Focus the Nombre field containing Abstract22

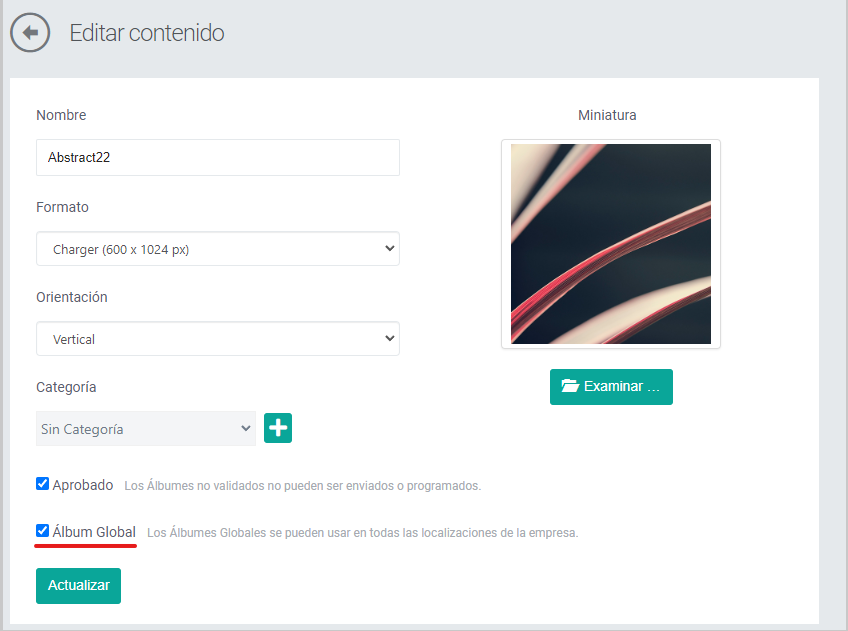[218, 157]
